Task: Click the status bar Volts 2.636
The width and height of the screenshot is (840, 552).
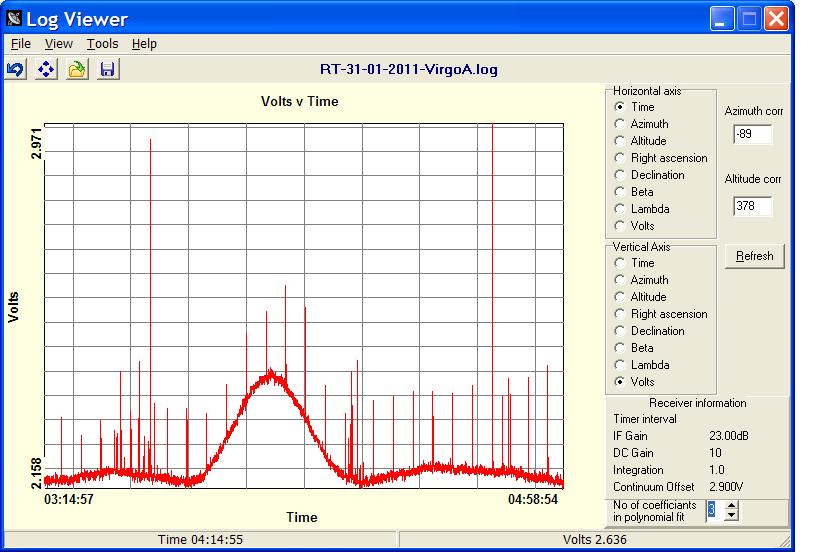Action: tap(595, 540)
